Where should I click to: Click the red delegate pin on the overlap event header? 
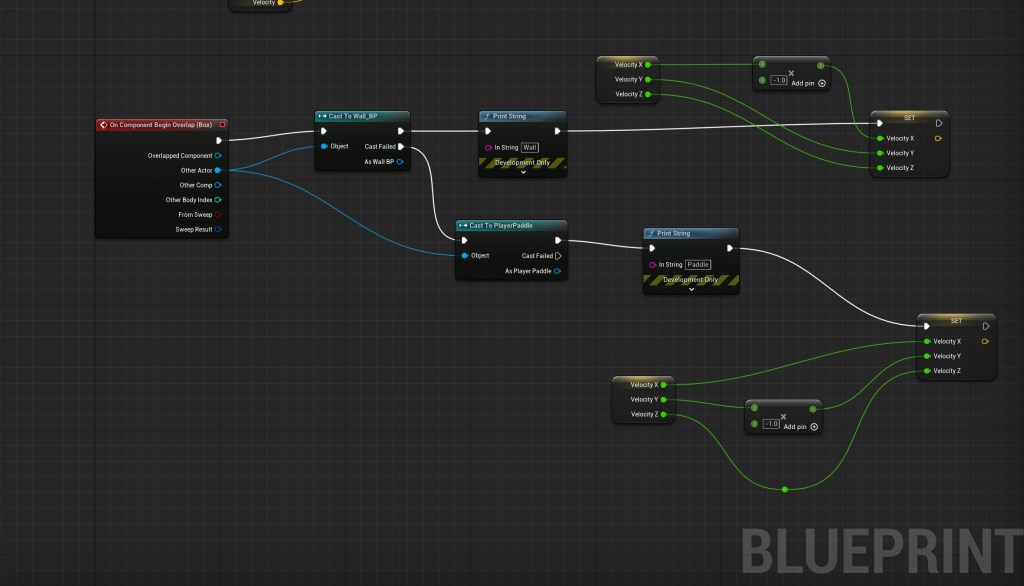point(222,125)
